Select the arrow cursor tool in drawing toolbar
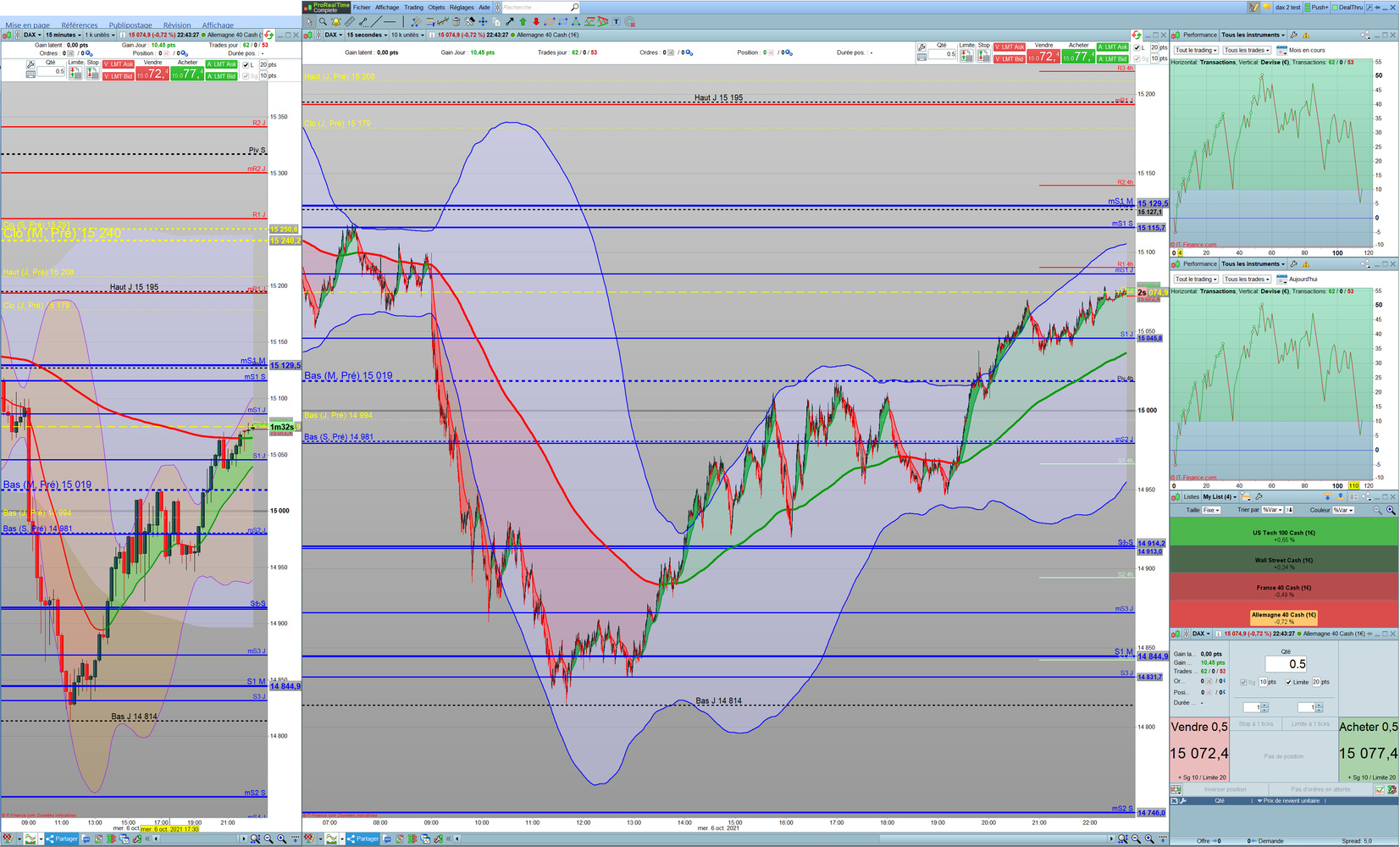The width and height of the screenshot is (1400, 847). [x=309, y=22]
